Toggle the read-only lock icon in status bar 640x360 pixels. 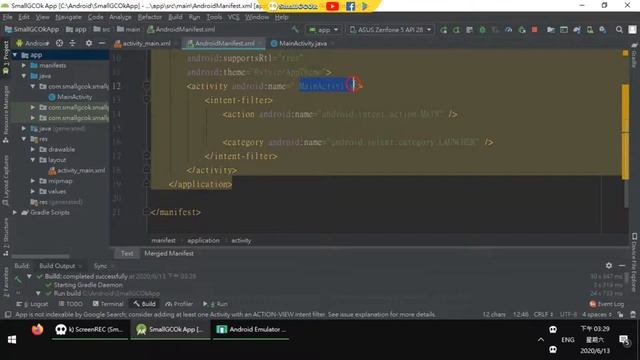click(620, 314)
